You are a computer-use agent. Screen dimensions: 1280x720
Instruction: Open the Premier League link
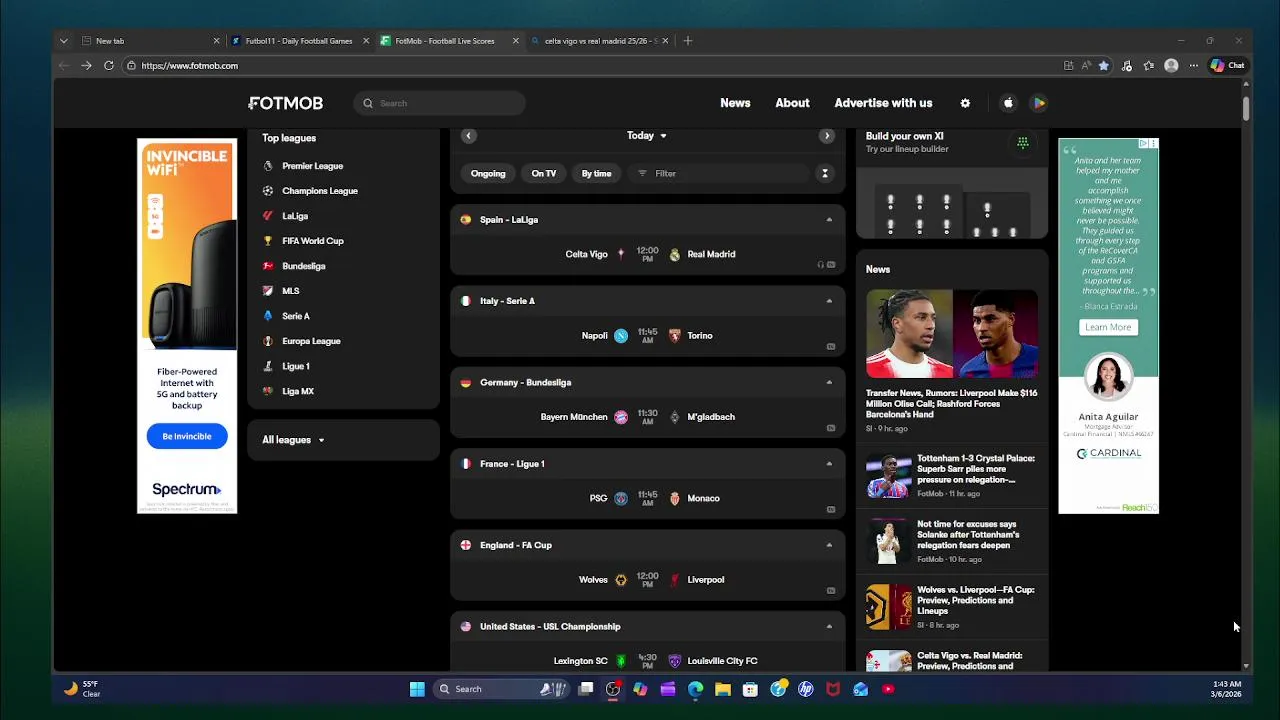point(312,166)
